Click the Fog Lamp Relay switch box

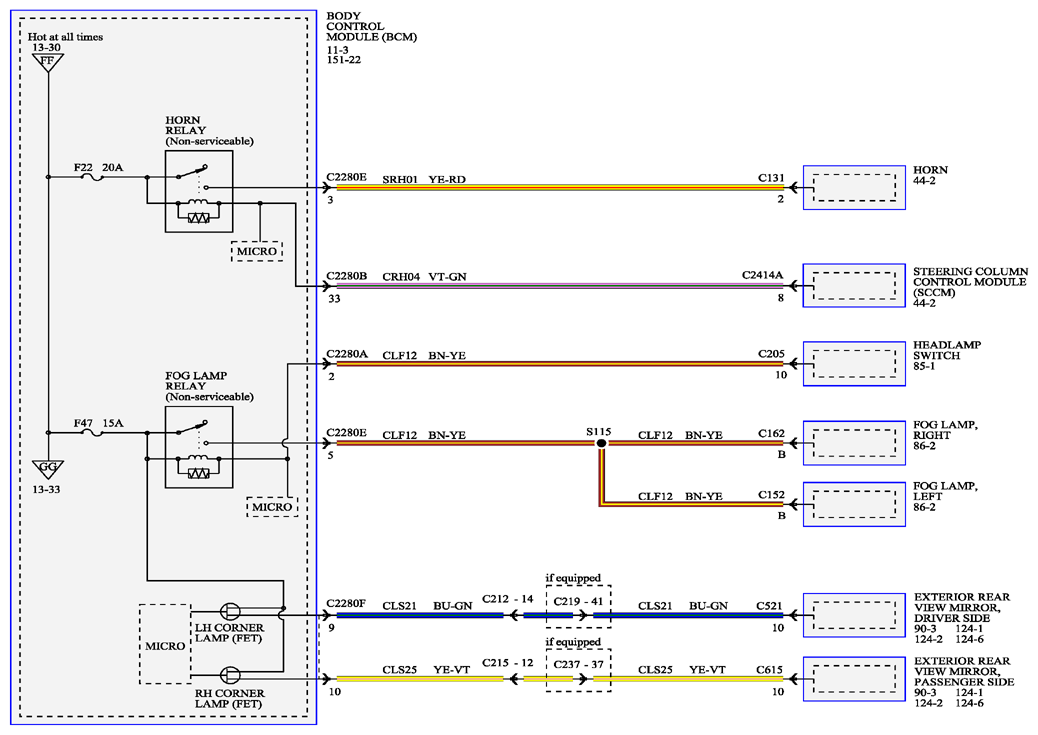pos(199,447)
